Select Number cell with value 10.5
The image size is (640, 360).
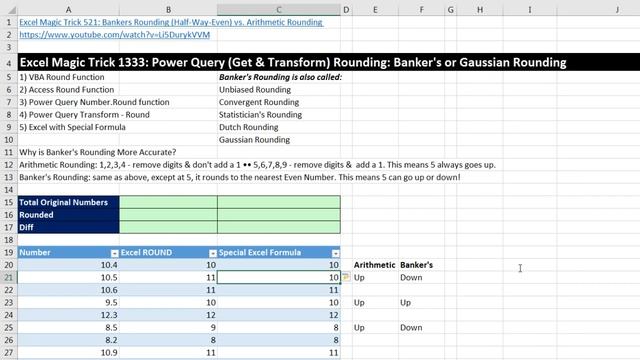(69, 278)
